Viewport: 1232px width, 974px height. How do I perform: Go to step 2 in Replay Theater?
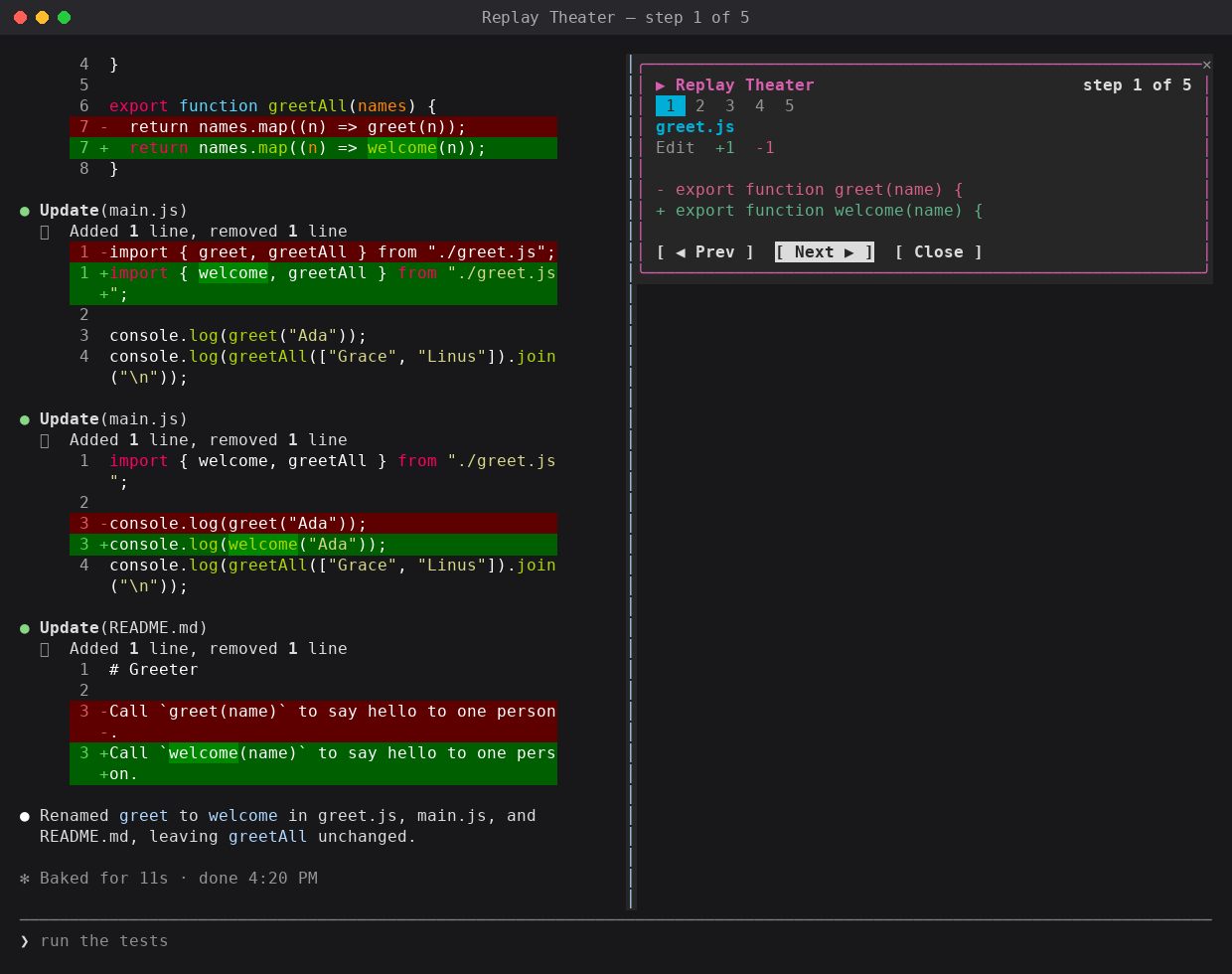point(700,106)
